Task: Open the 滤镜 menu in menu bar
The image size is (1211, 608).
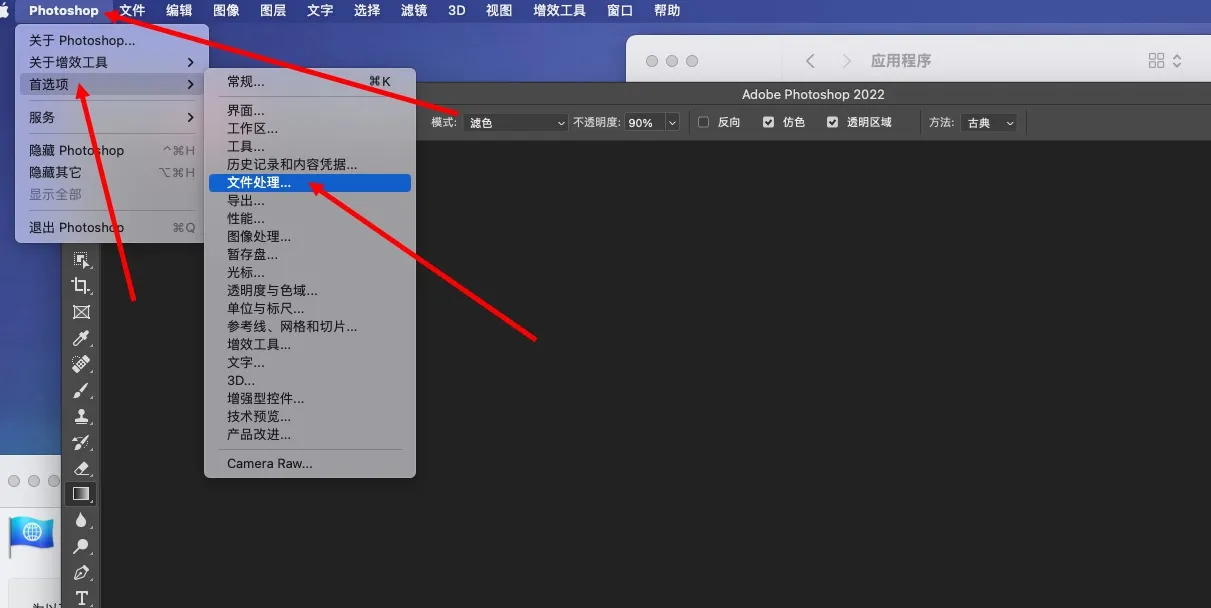Action: click(x=412, y=11)
